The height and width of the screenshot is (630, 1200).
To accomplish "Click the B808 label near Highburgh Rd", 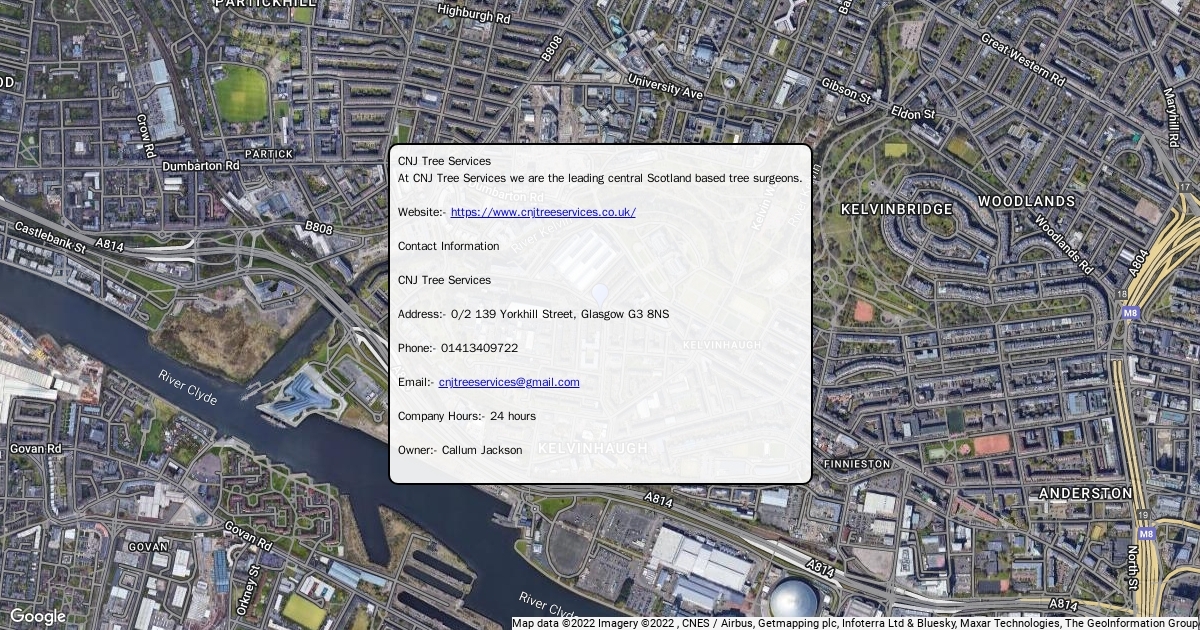I will pyautogui.click(x=552, y=48).
